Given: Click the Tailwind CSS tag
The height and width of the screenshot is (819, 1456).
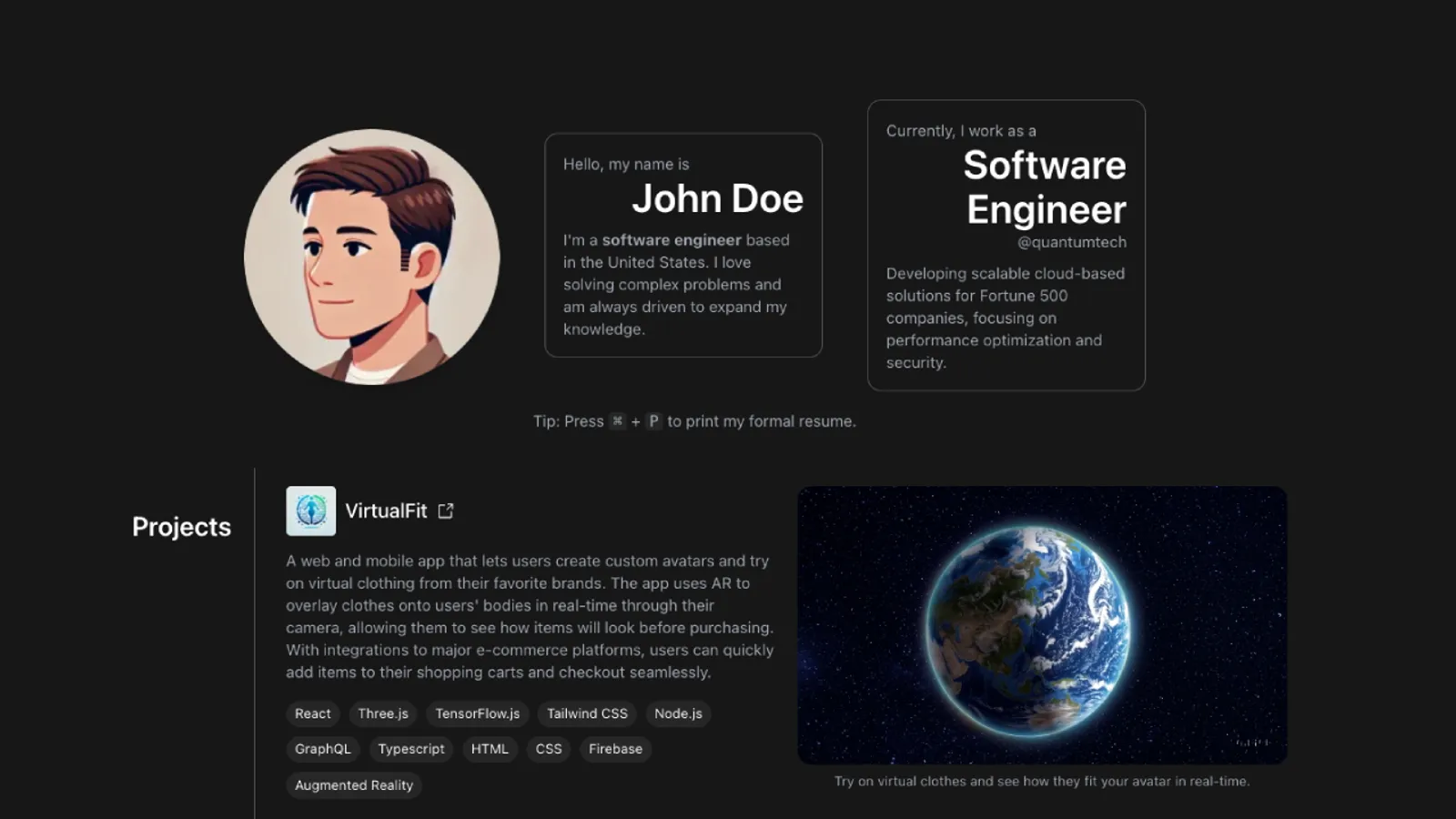Looking at the screenshot, I should pos(587,713).
